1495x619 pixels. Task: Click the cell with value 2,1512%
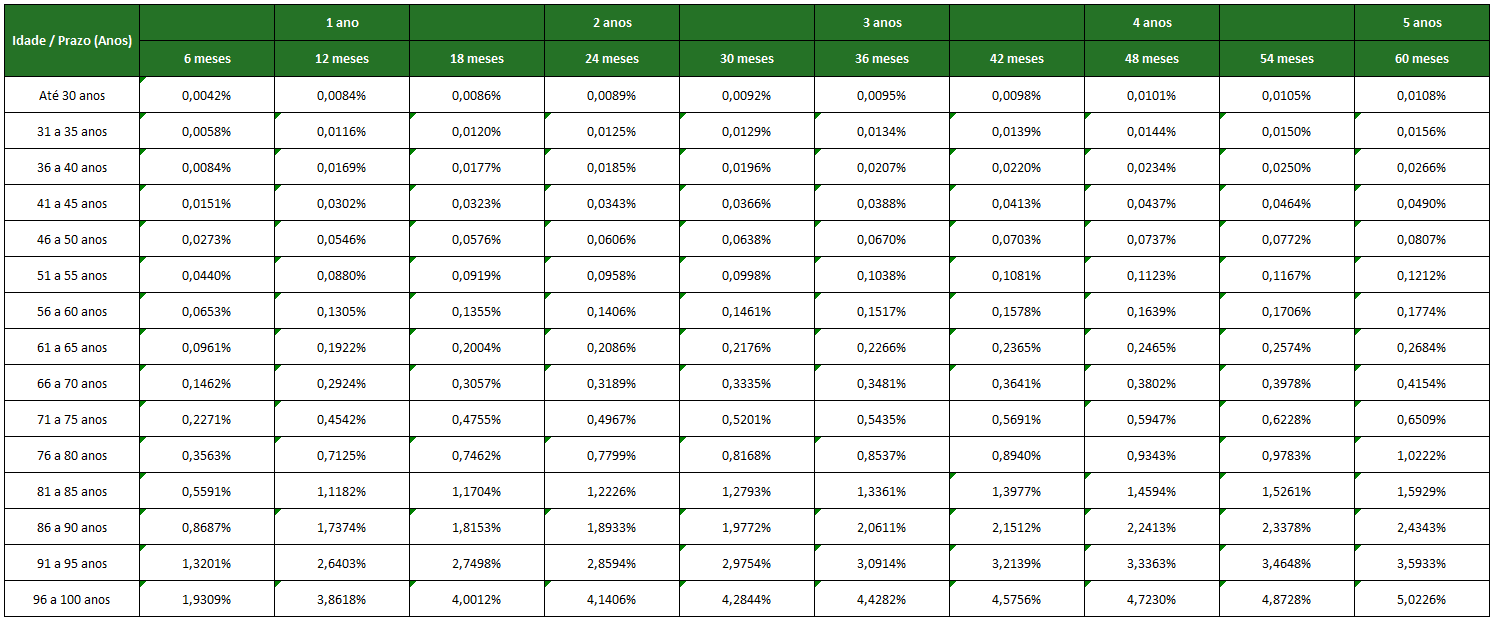[x=1017, y=527]
